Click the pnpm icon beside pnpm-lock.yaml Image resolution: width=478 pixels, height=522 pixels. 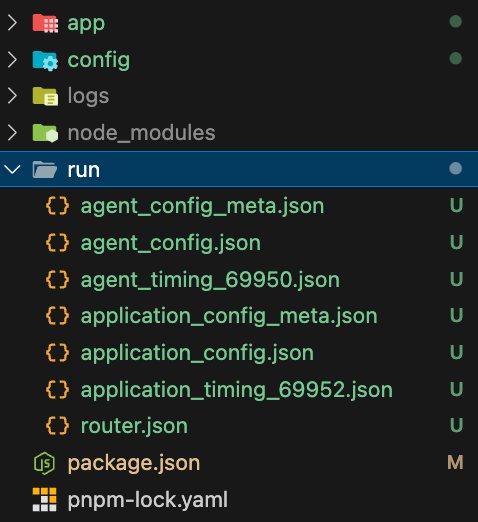[44, 499]
